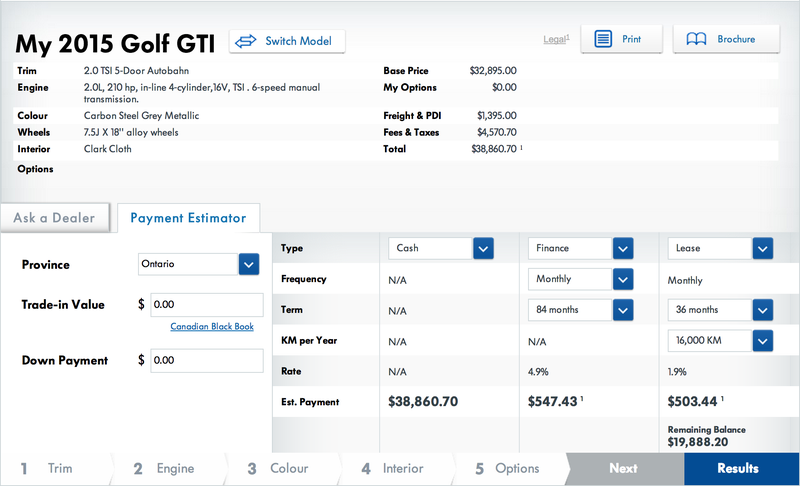This screenshot has width=800, height=486.
Task: Select the Payment Estimator tab
Action: point(188,218)
